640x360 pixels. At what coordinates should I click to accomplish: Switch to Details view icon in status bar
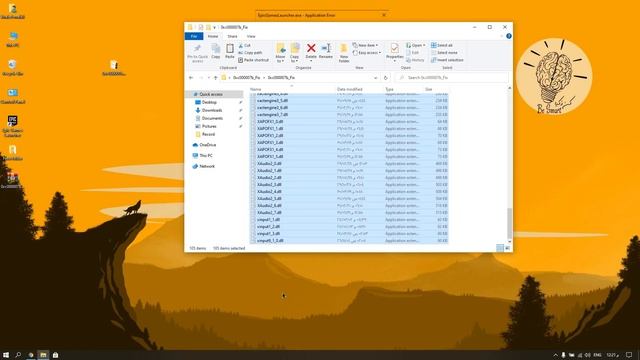500,248
